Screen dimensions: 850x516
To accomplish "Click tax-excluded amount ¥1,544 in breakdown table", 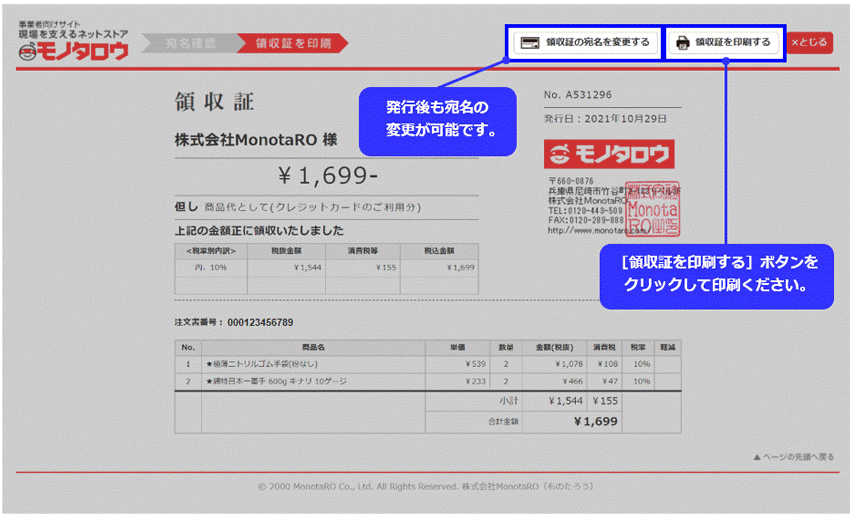I will (307, 268).
